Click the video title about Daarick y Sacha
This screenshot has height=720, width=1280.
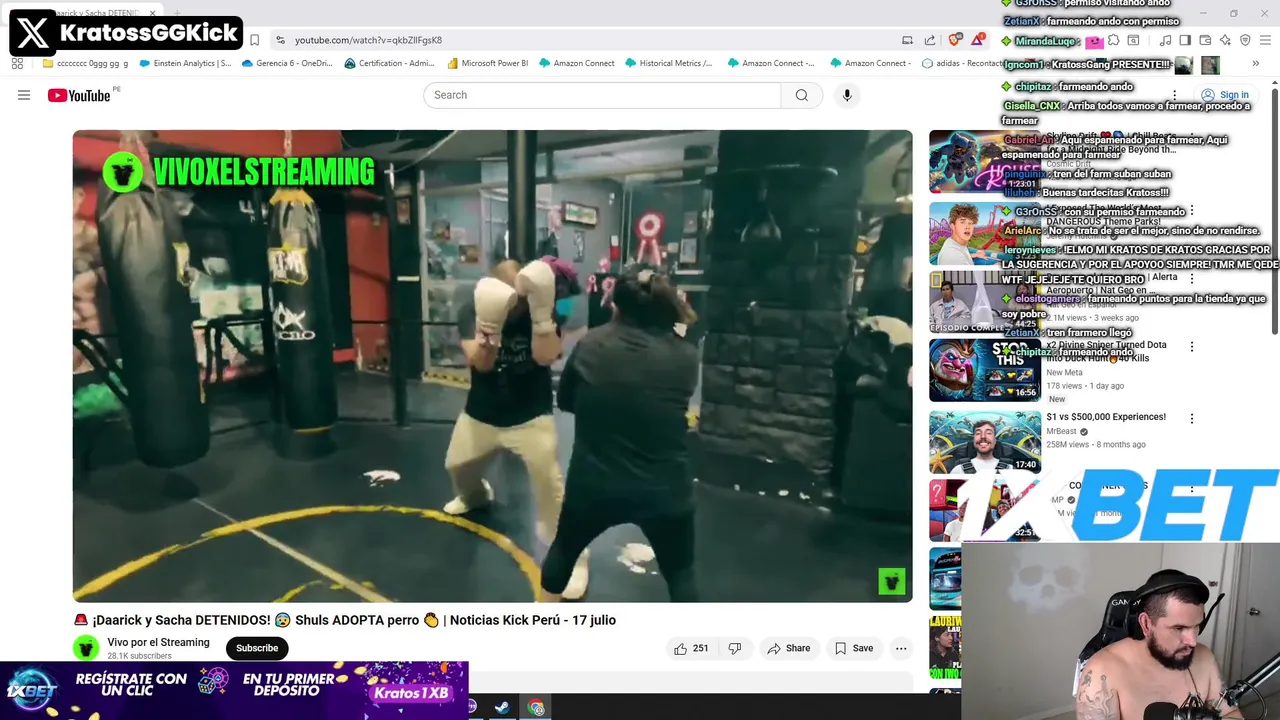coord(345,620)
